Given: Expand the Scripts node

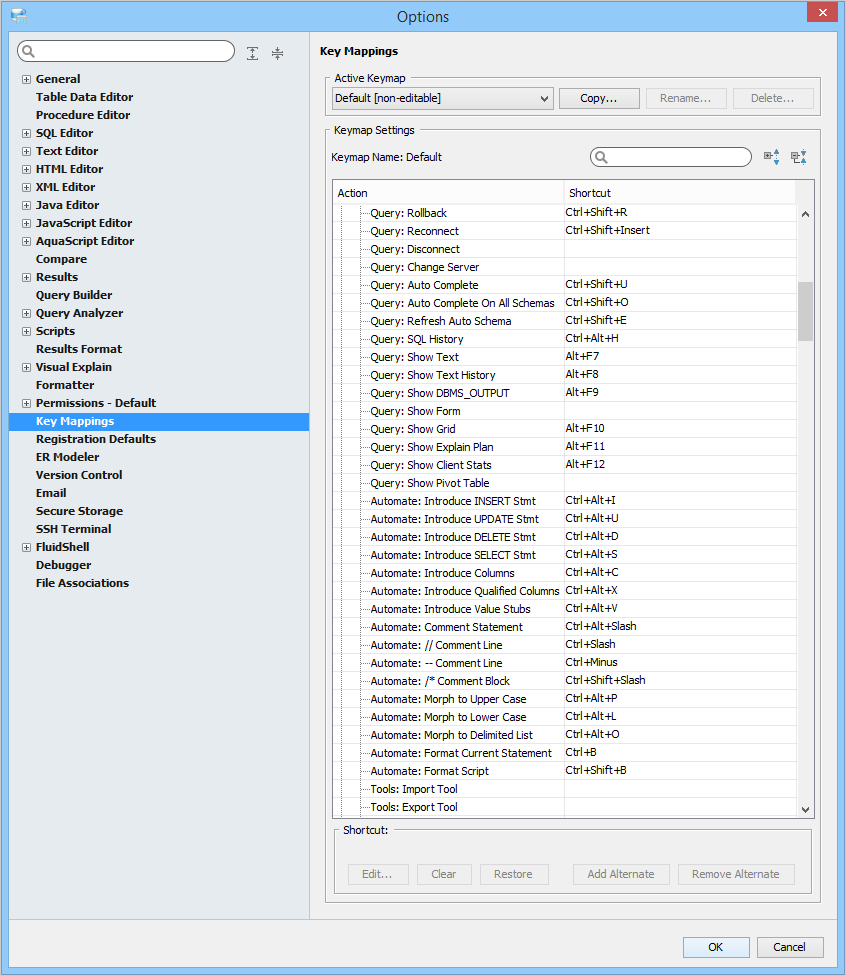Looking at the screenshot, I should (26, 332).
